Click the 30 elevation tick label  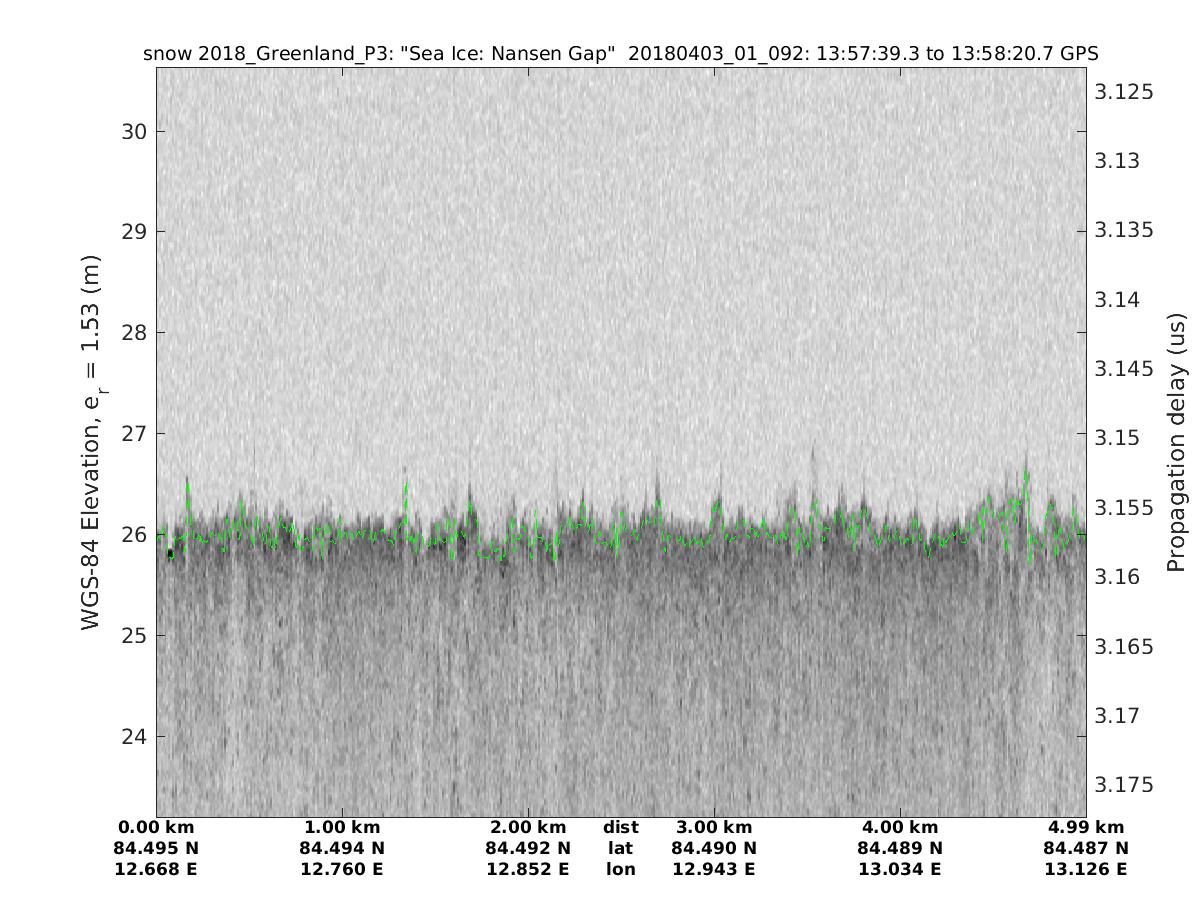pyautogui.click(x=135, y=131)
